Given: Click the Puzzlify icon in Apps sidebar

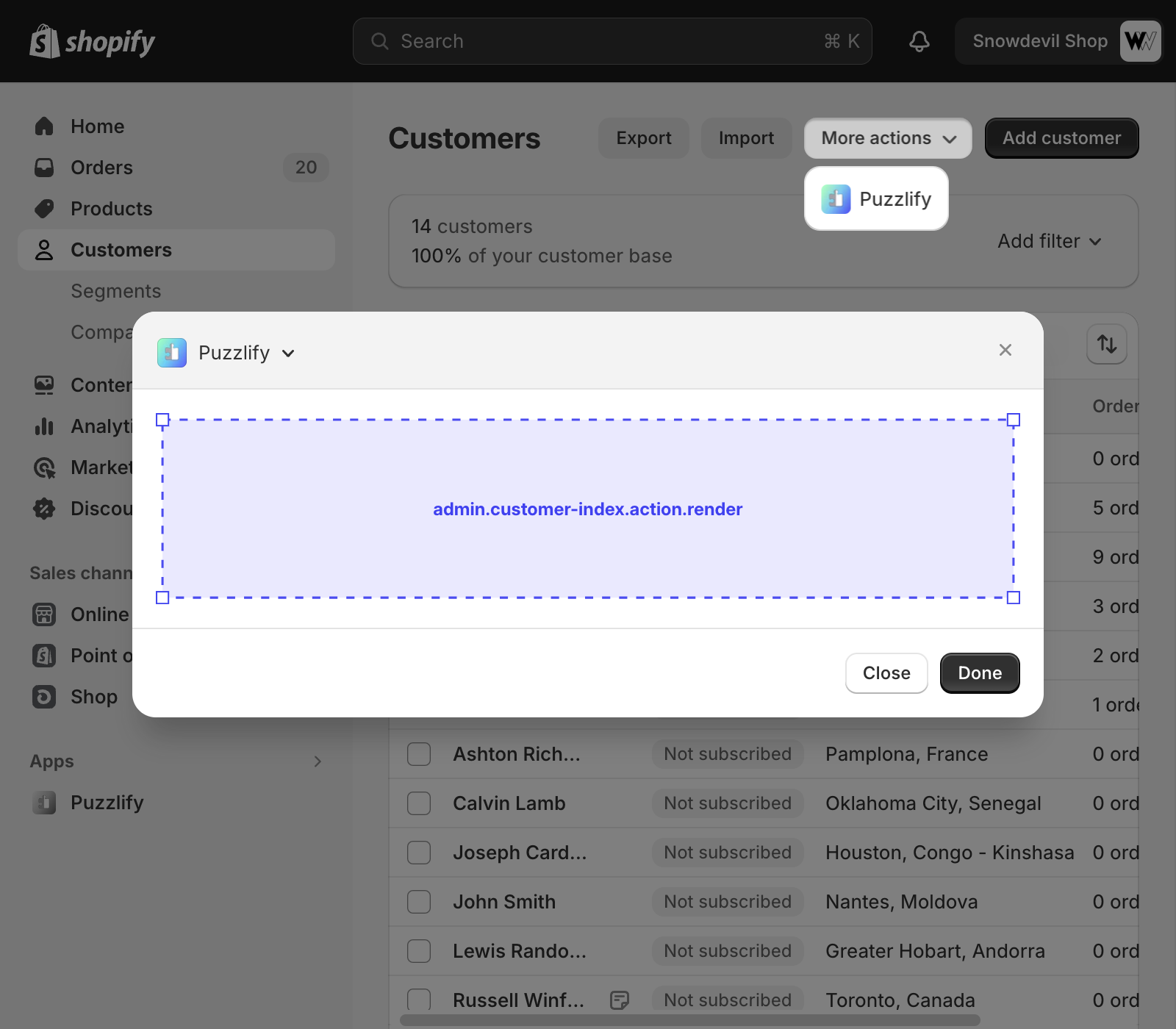Looking at the screenshot, I should pos(44,803).
